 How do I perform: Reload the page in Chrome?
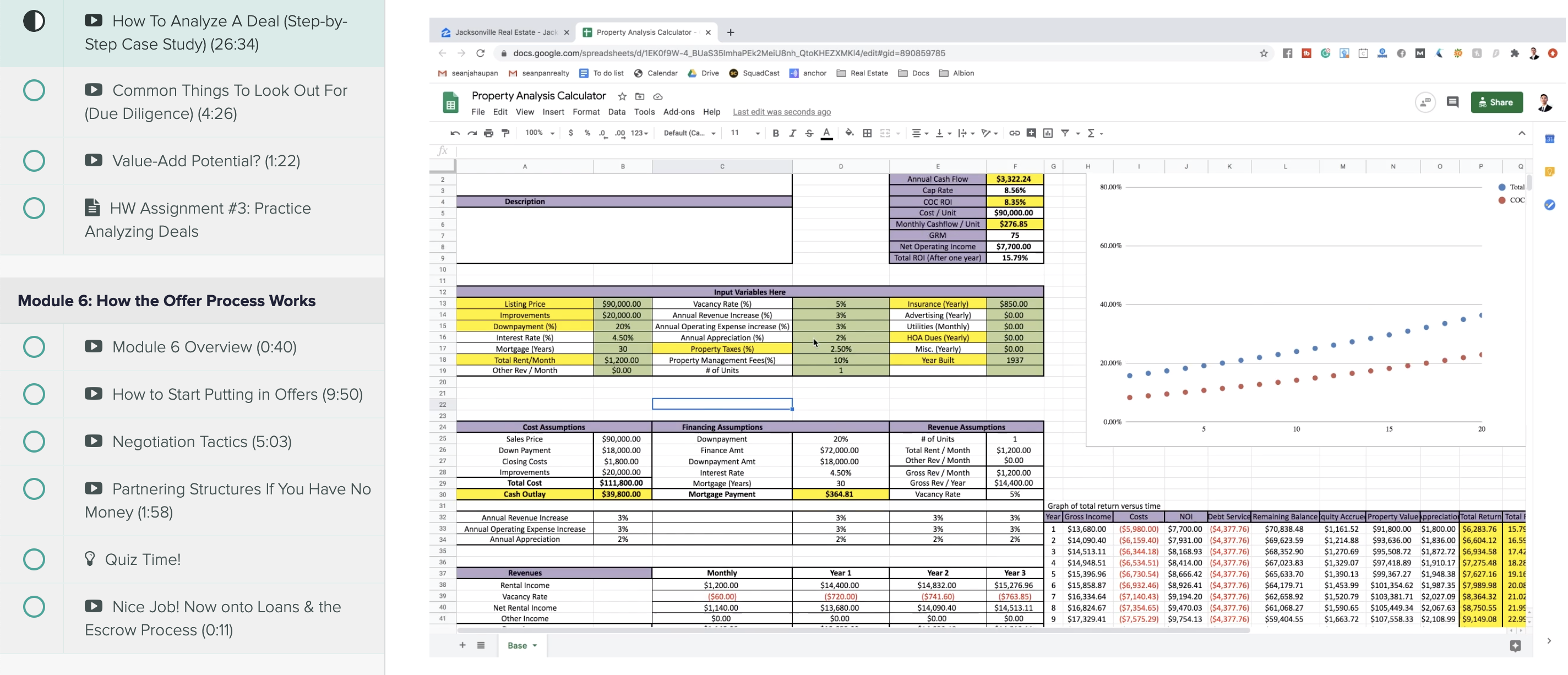pos(480,53)
